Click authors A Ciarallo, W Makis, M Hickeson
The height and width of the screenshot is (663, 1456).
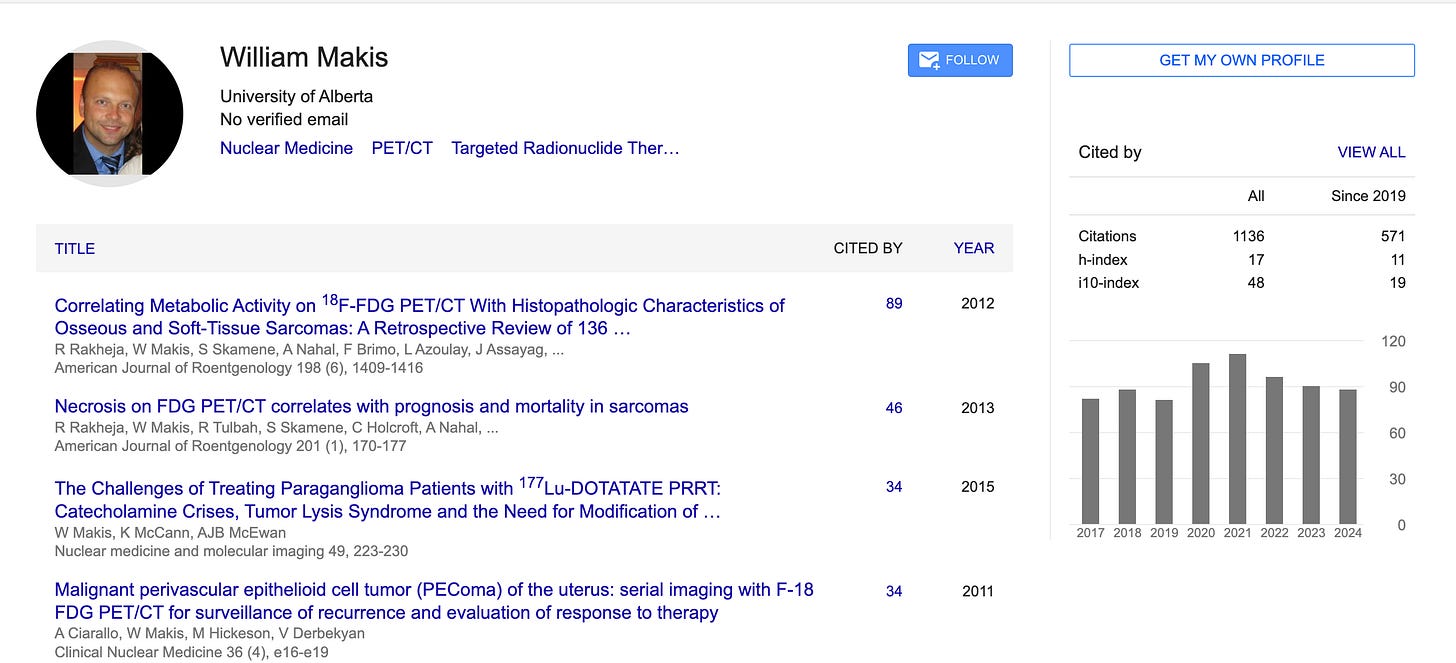click(209, 633)
